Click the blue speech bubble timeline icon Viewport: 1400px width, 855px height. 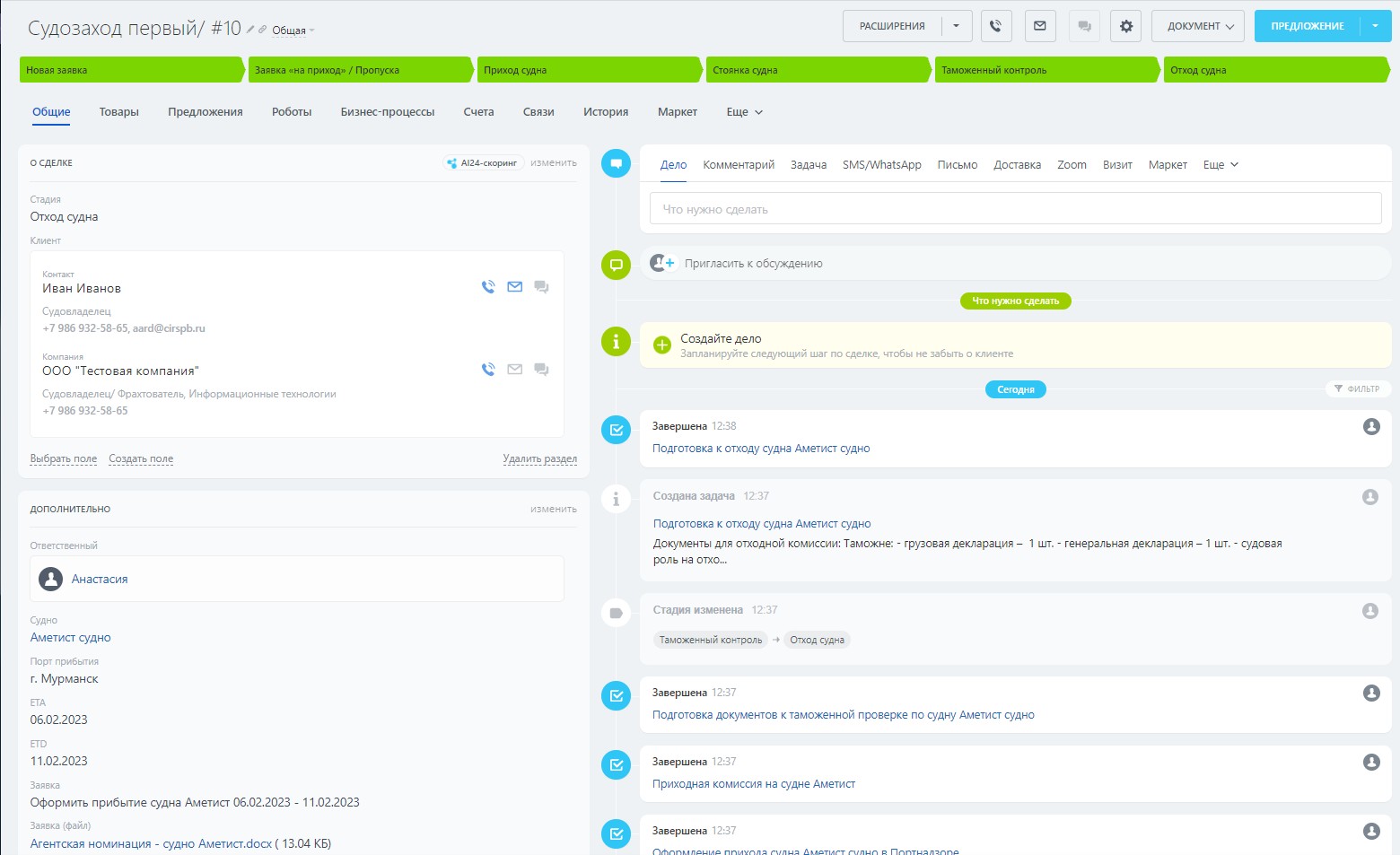[x=616, y=163]
